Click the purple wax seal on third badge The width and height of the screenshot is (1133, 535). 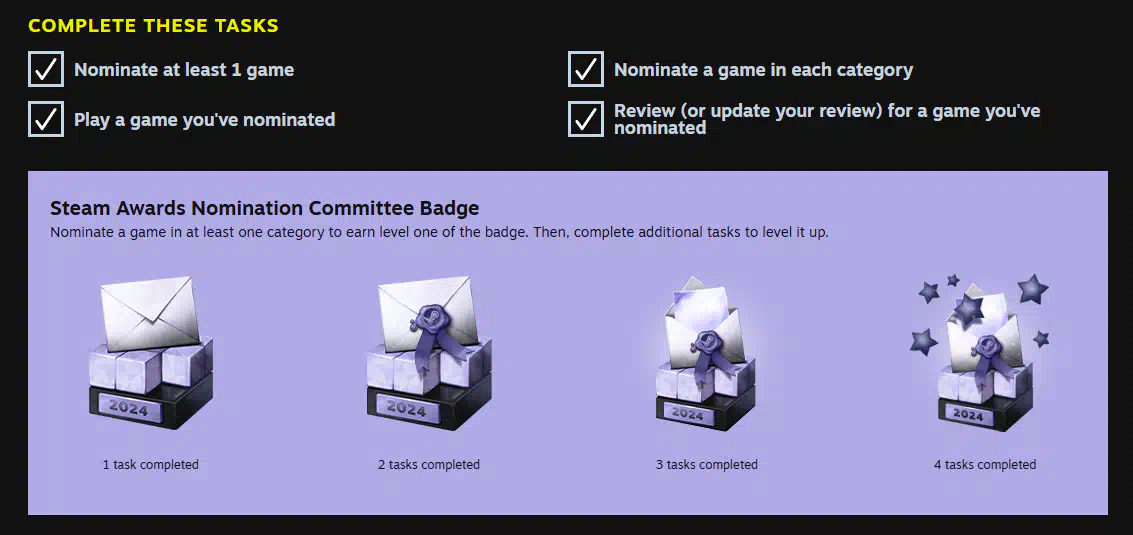[705, 341]
